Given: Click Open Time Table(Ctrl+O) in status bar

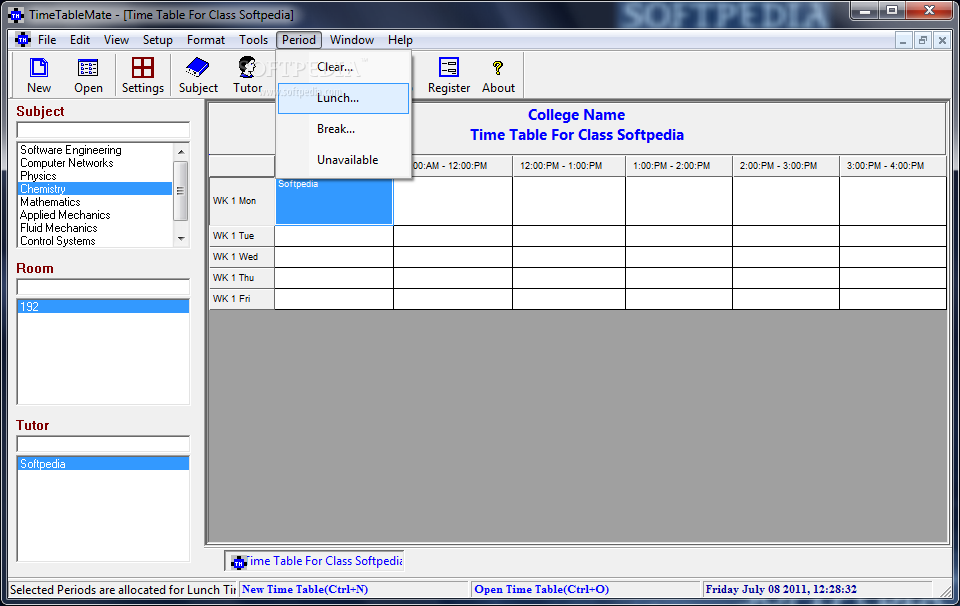Looking at the screenshot, I should click(586, 589).
